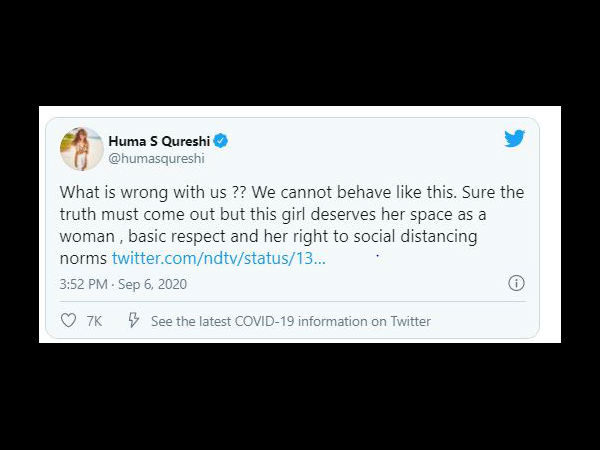Click the phrase 'What is wrong with us ??'

coord(155,192)
